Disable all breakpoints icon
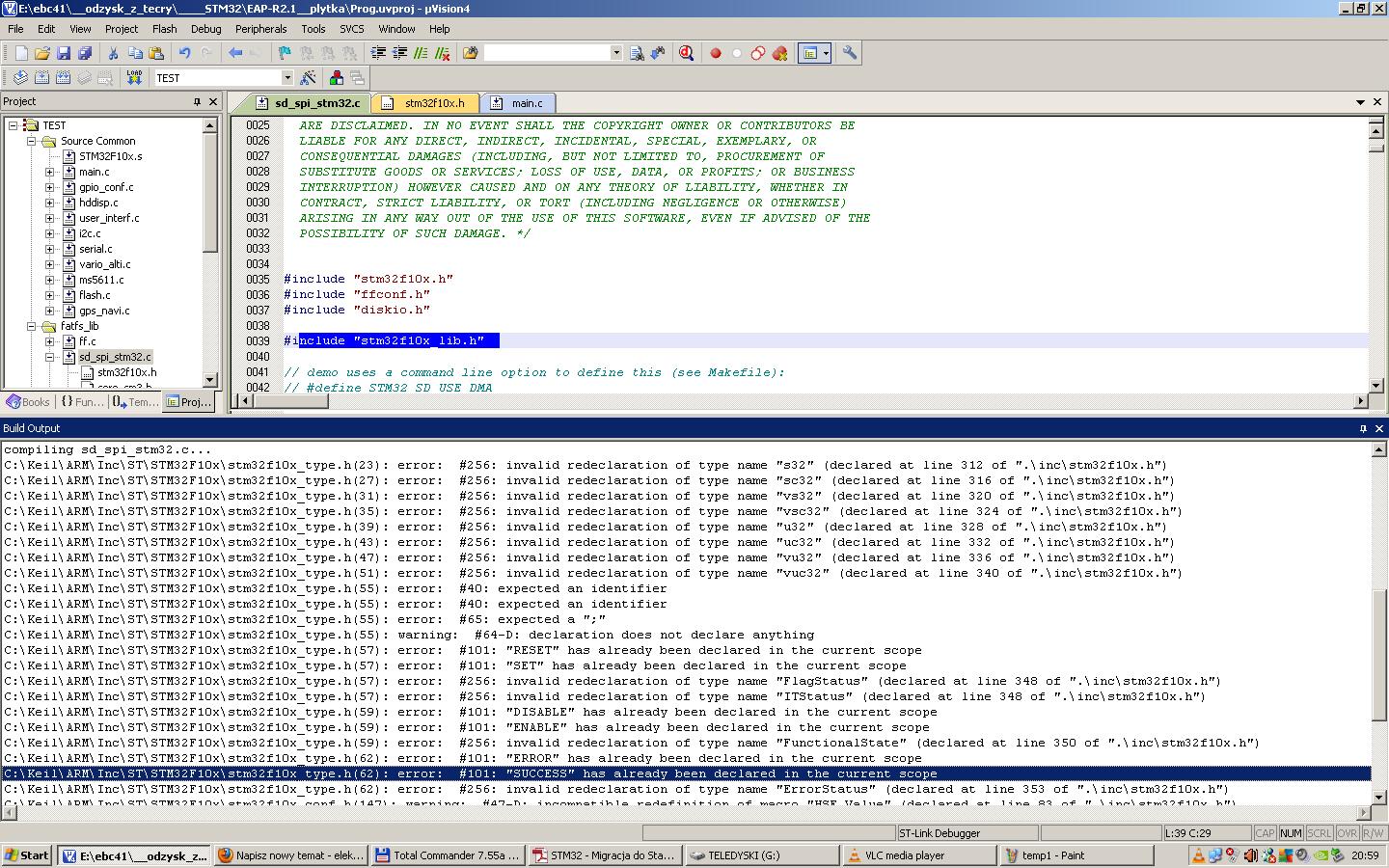This screenshot has width=1389, height=868. pyautogui.click(x=758, y=53)
